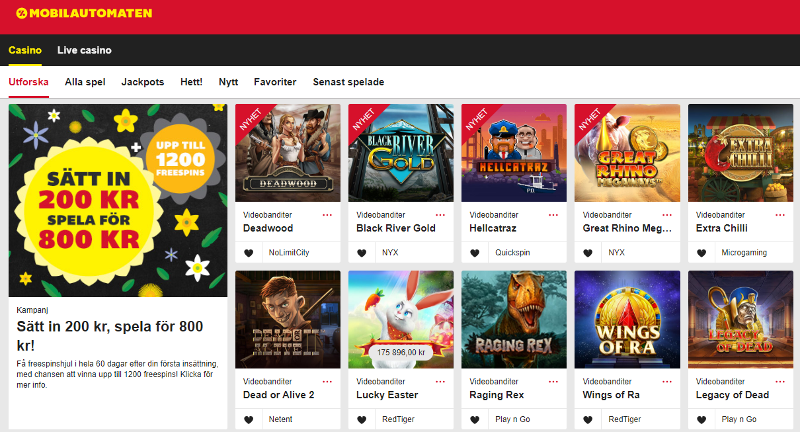Open the 'Sätt in 200 kr, spela för 800 kr!' headline
Screen dimensions: 800x432
(x=110, y=336)
